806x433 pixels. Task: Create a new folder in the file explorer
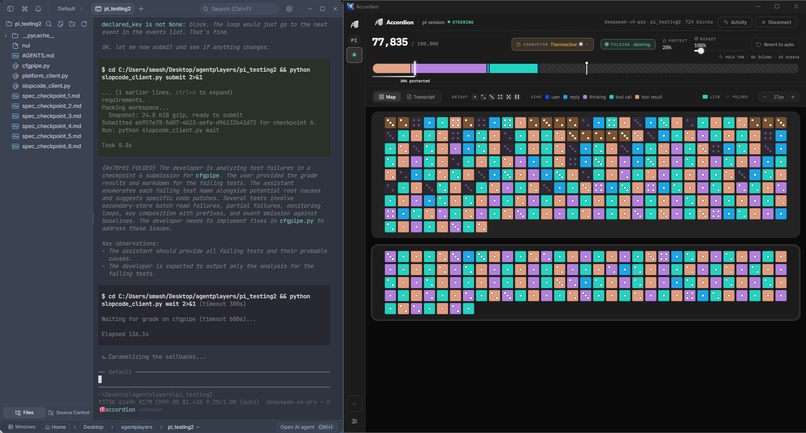[72, 24]
